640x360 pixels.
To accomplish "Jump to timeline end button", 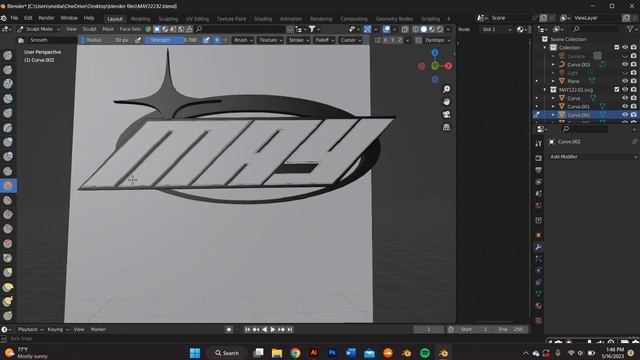I will (290, 329).
